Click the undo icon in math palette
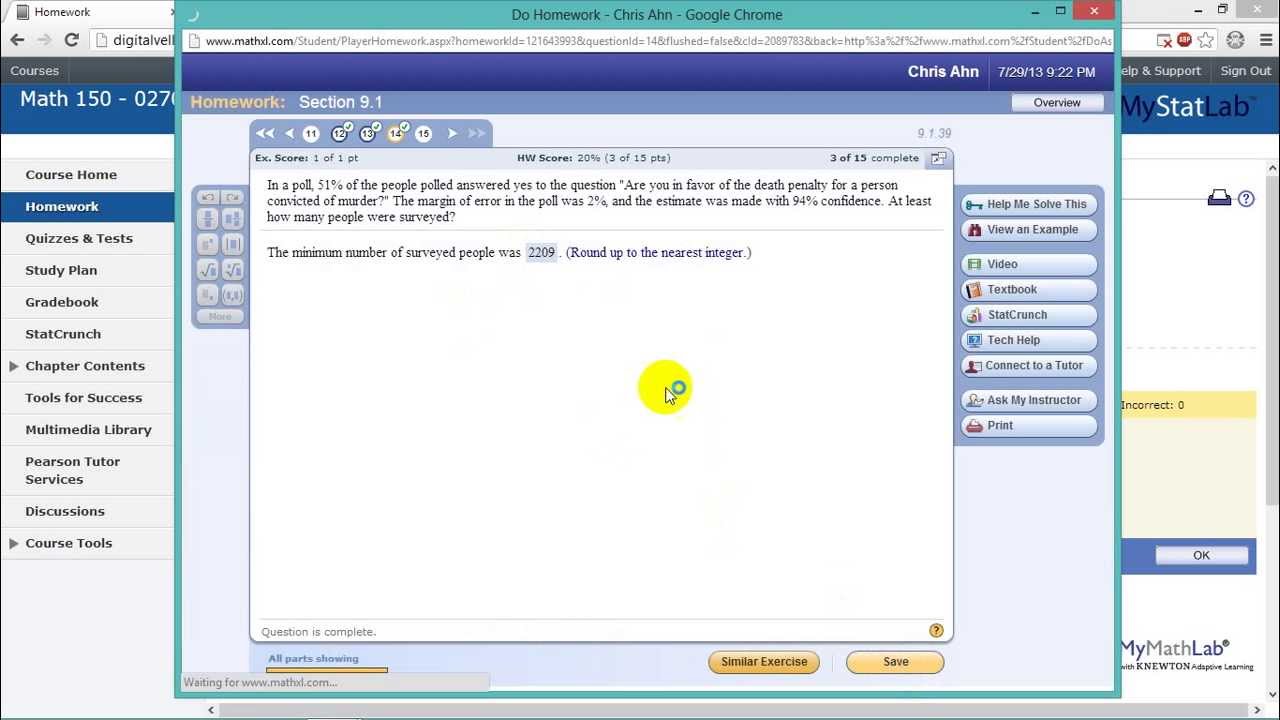 [x=207, y=197]
